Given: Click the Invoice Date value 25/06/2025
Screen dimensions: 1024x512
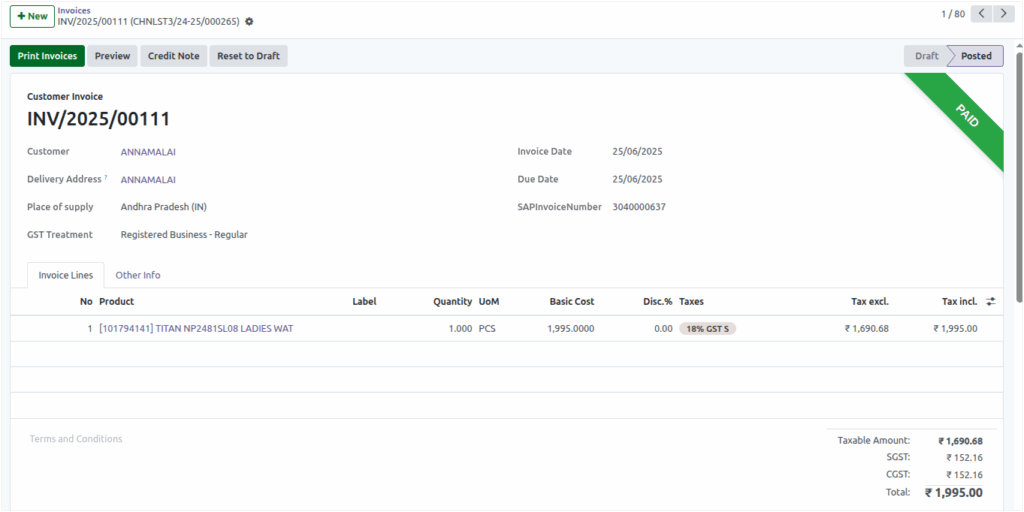Looking at the screenshot, I should pos(637,152).
